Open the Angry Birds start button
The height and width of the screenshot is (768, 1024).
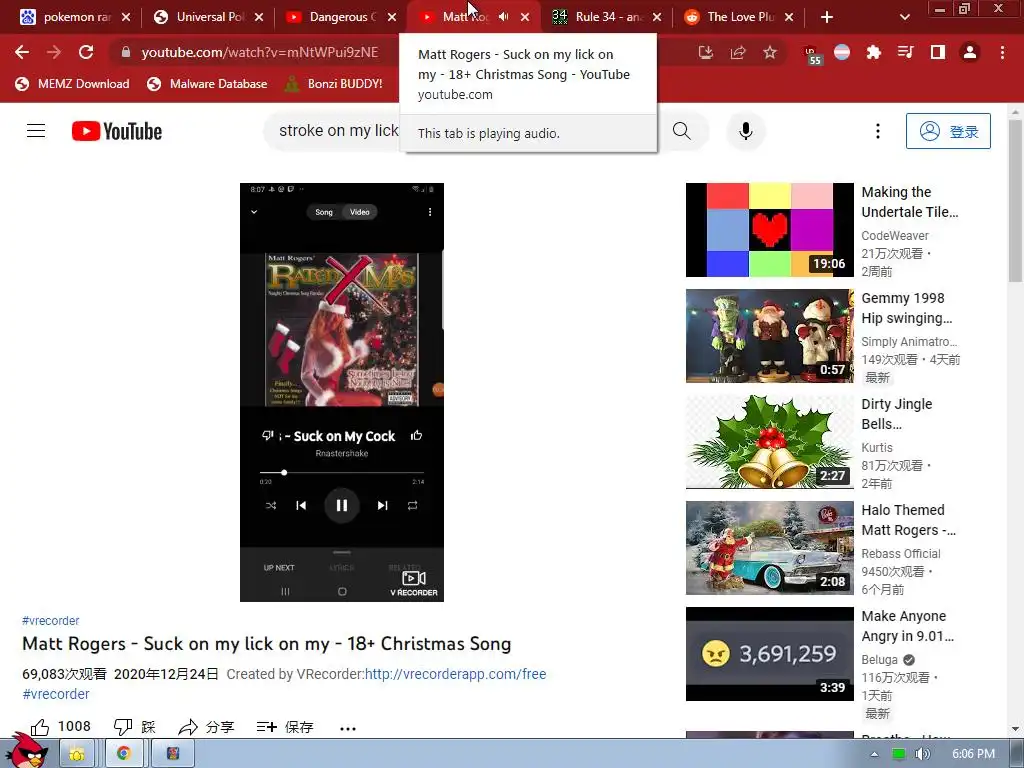(x=26, y=751)
